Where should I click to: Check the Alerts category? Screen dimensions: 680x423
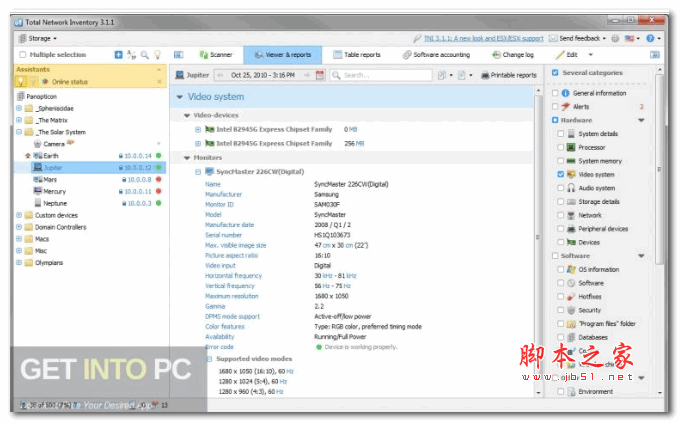(x=555, y=106)
